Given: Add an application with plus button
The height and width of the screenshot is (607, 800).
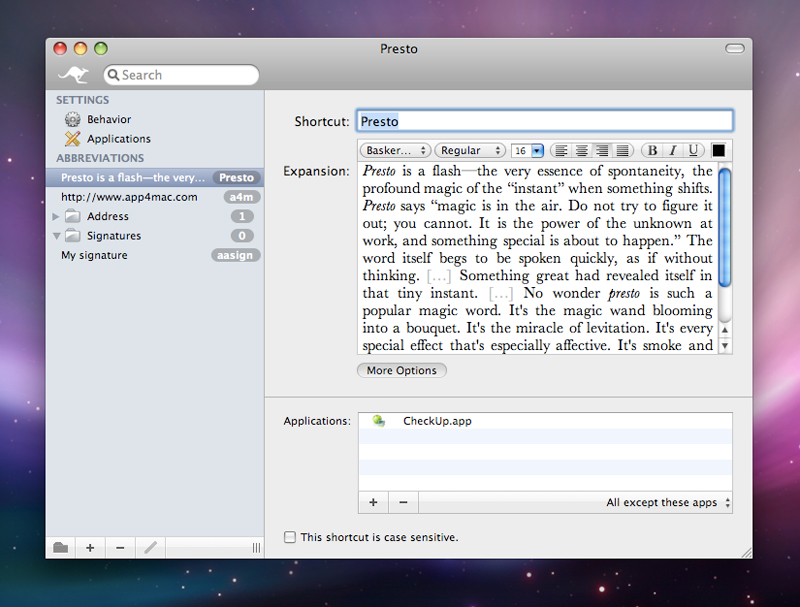Looking at the screenshot, I should (373, 502).
